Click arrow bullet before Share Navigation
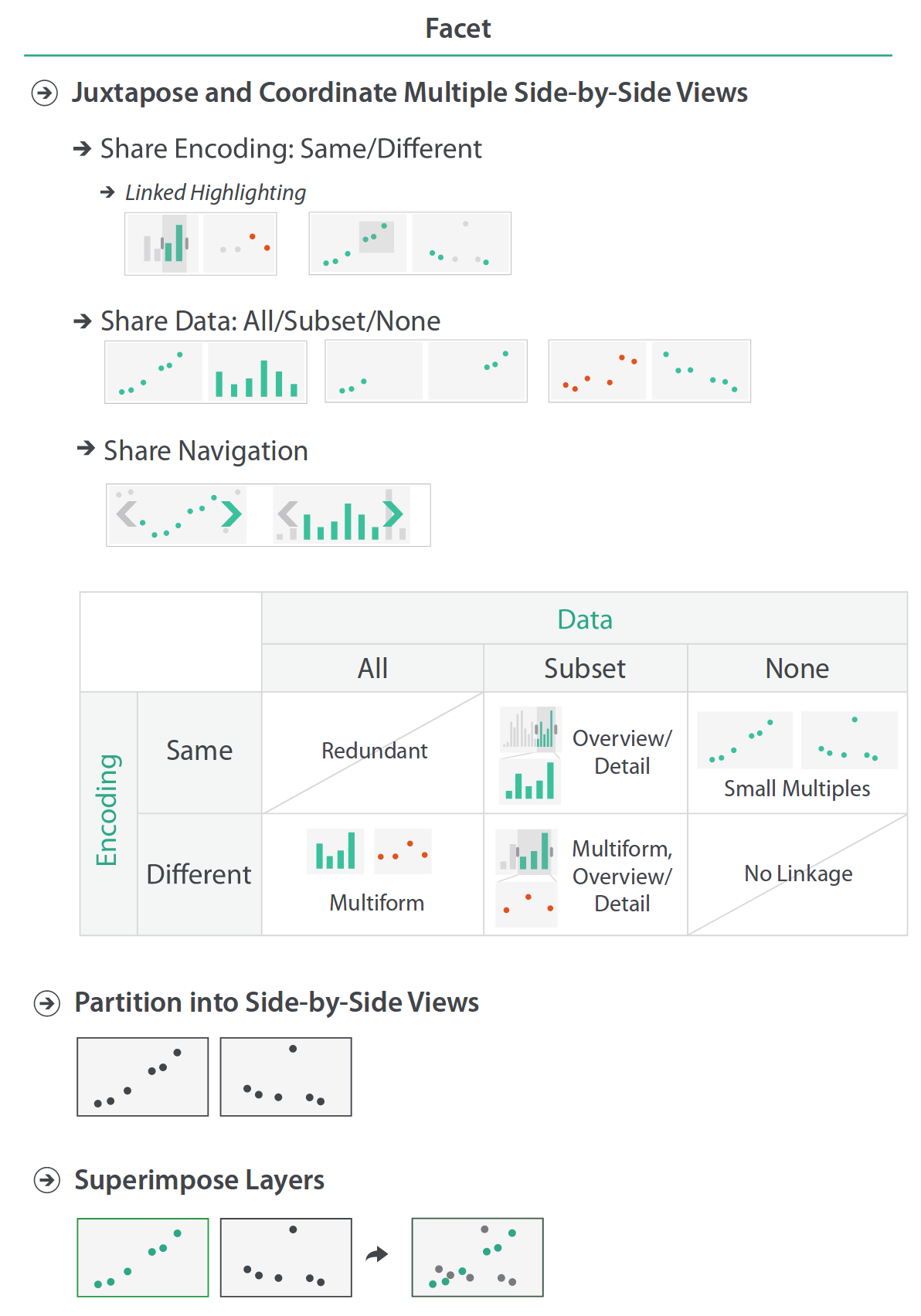This screenshot has width=921, height=1316. (86, 448)
